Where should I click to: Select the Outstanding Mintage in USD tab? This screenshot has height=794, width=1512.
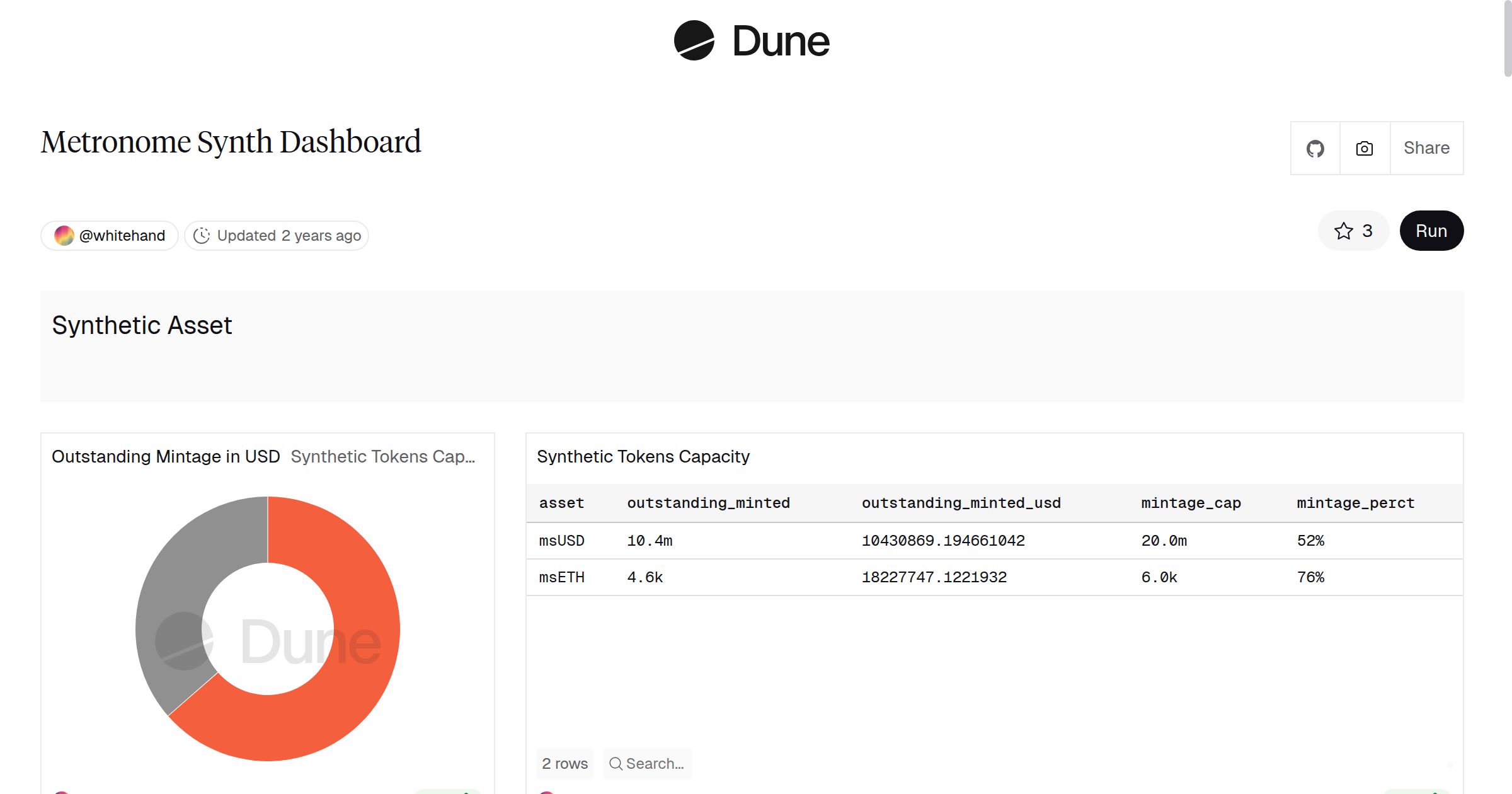(x=166, y=456)
